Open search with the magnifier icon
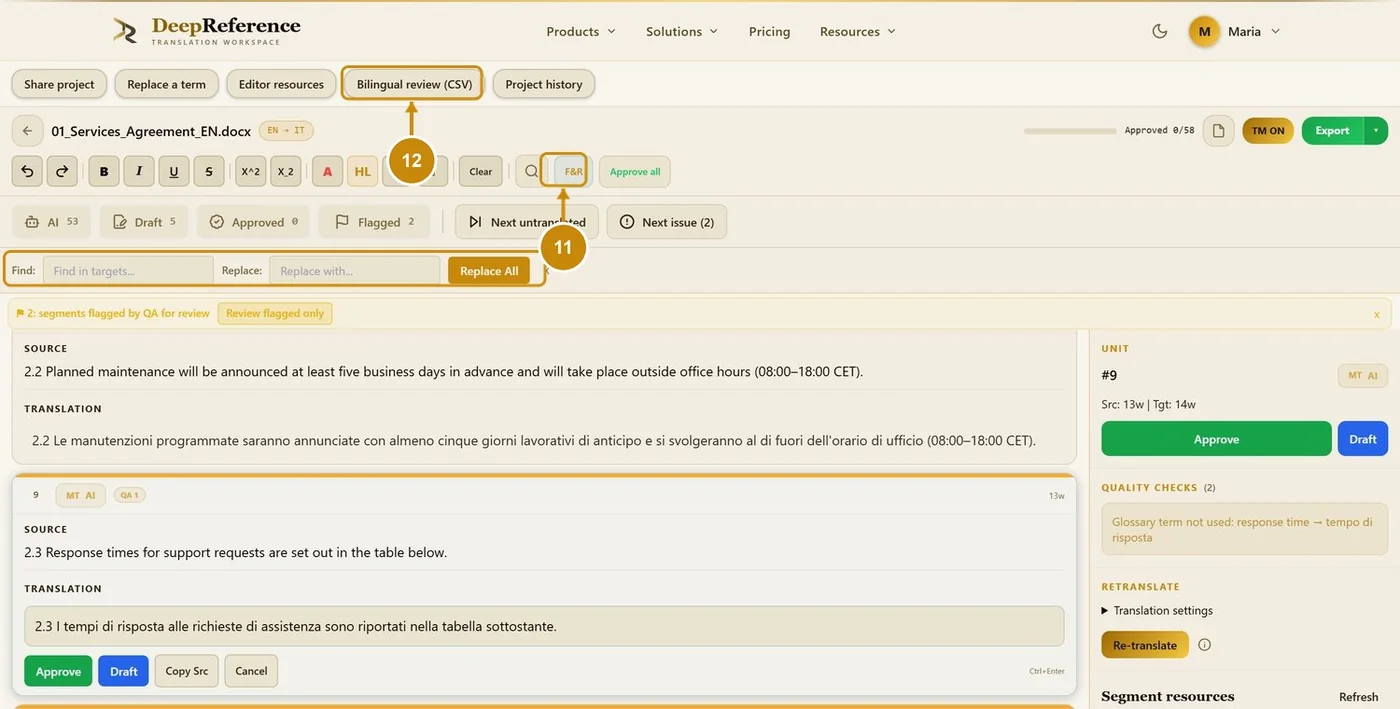Image resolution: width=1400 pixels, height=709 pixels. [531, 171]
